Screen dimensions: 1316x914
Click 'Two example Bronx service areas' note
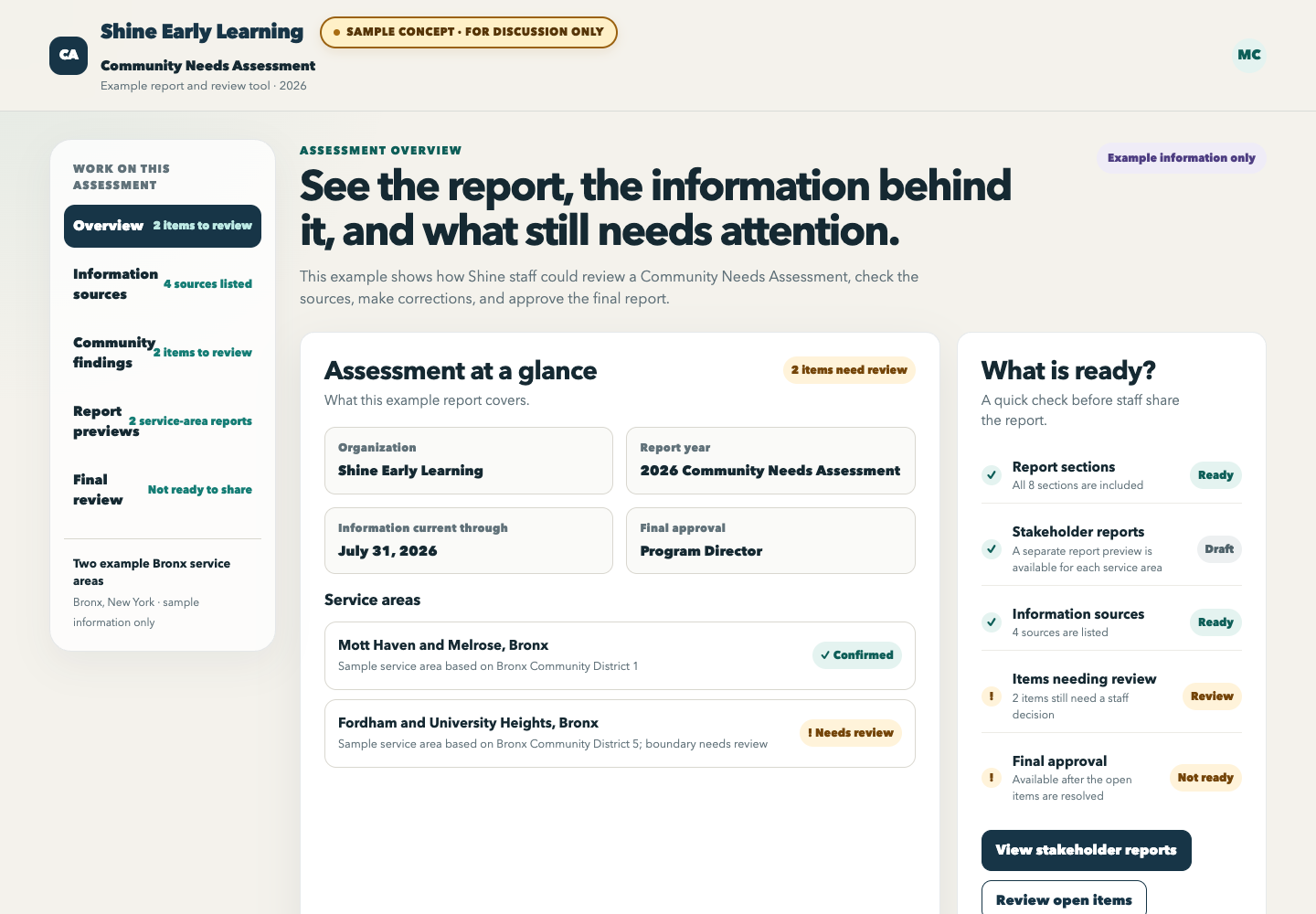click(152, 572)
